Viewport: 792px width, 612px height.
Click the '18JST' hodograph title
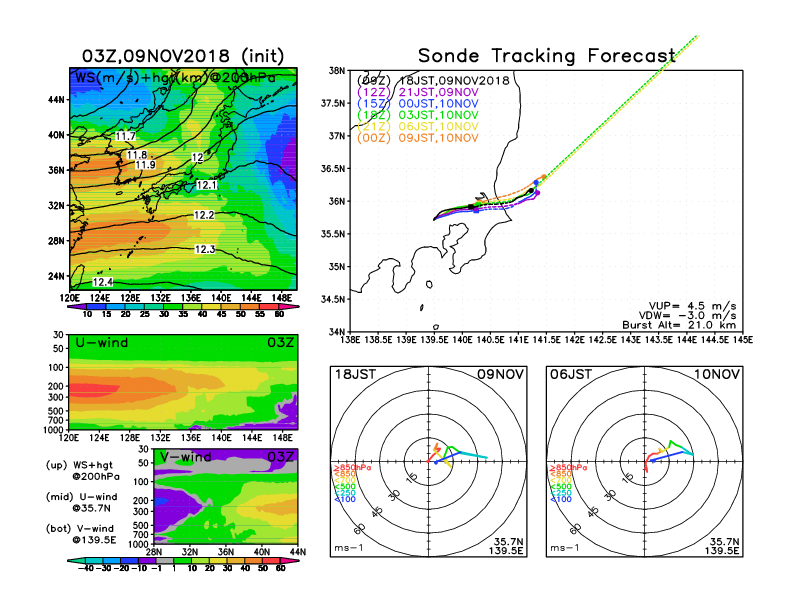[x=355, y=375]
